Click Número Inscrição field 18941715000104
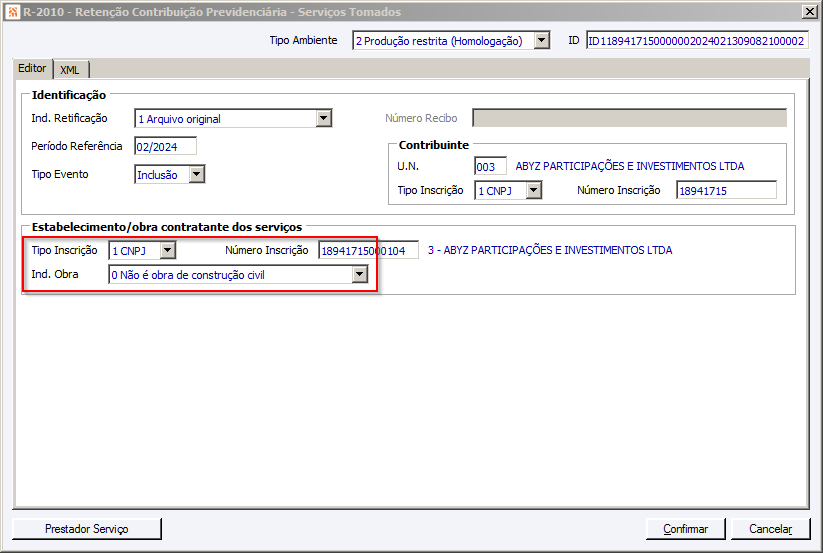 pos(368,250)
